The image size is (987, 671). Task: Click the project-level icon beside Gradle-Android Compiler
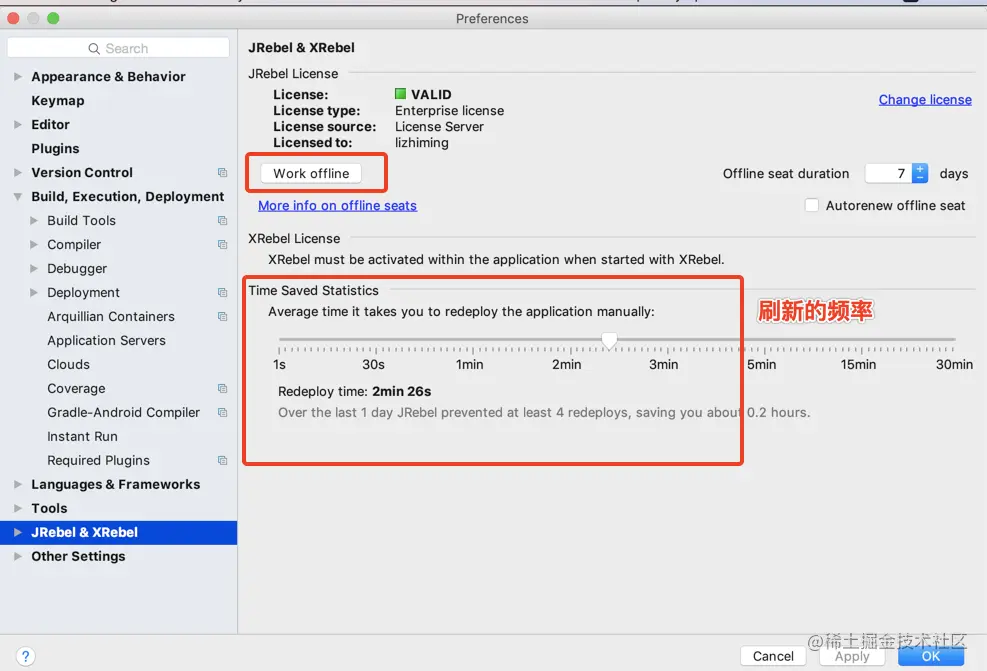[222, 412]
